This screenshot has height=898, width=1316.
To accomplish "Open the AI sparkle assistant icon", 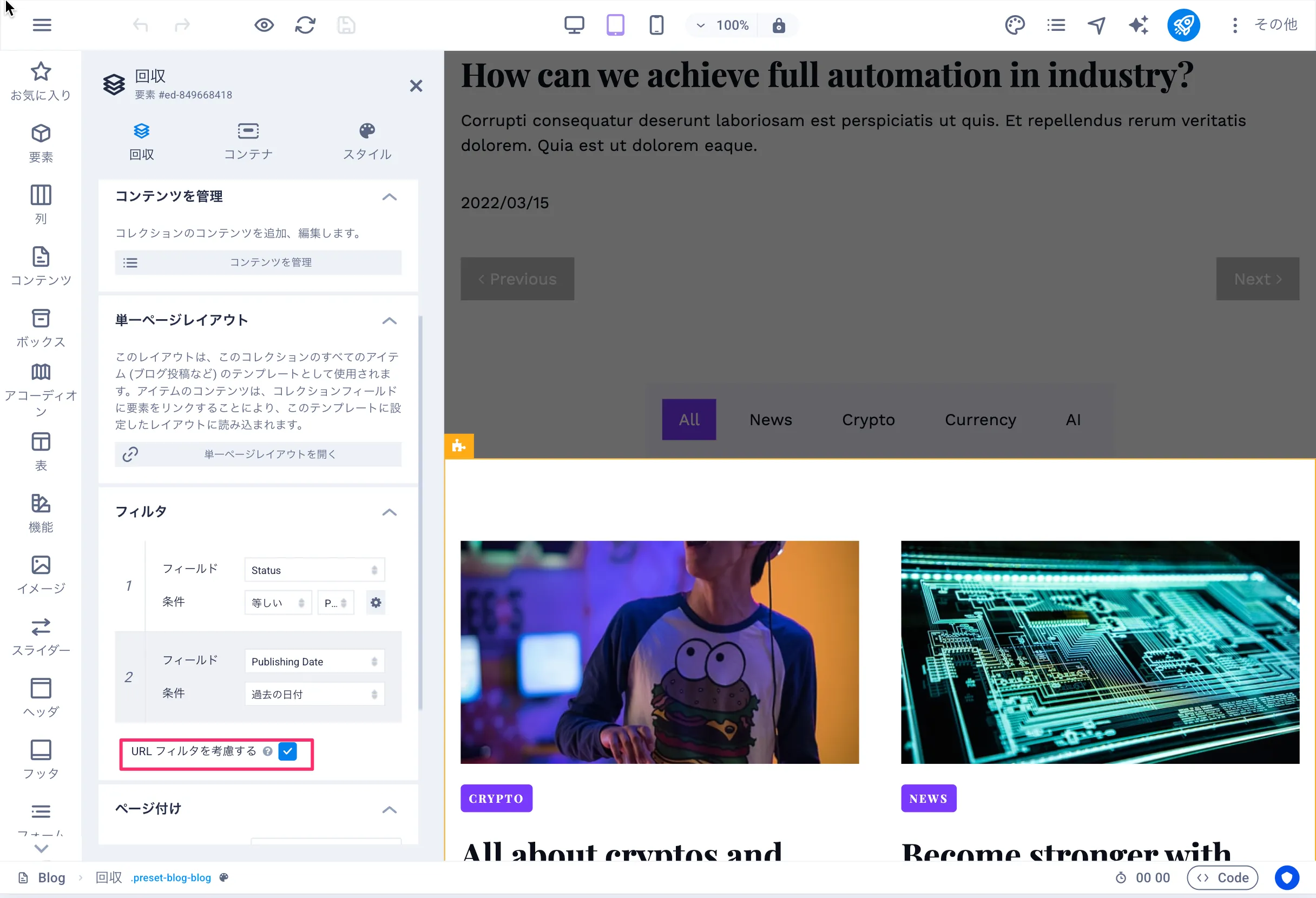I will pos(1139,25).
